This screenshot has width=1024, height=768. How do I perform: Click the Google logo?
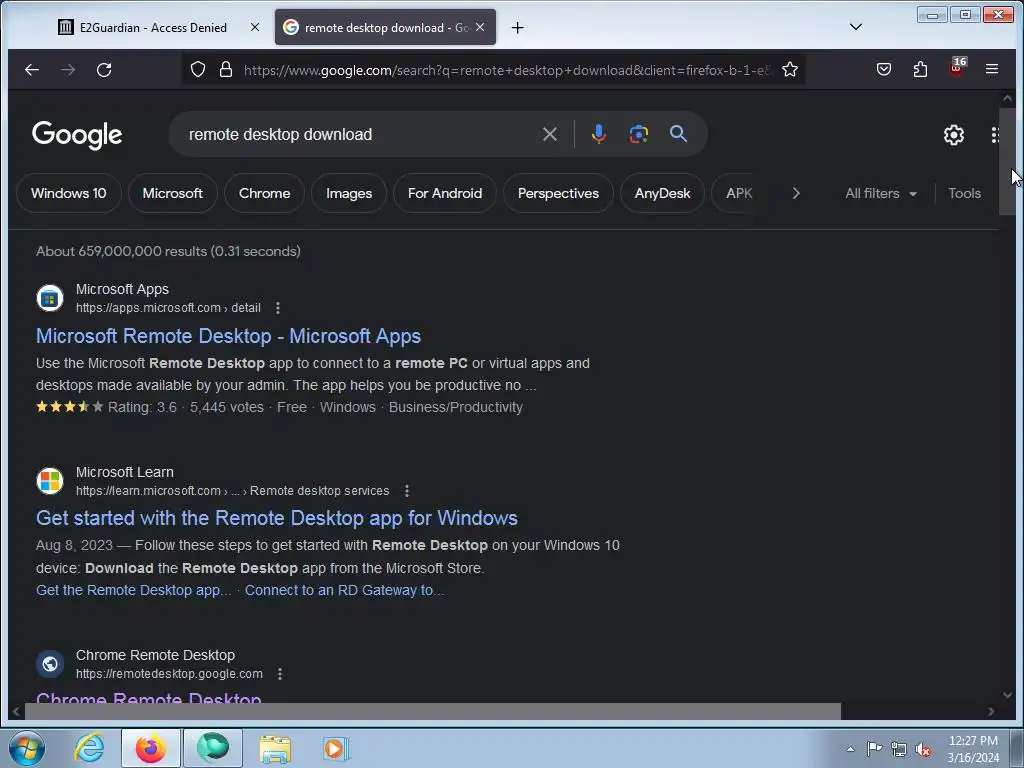(77, 135)
